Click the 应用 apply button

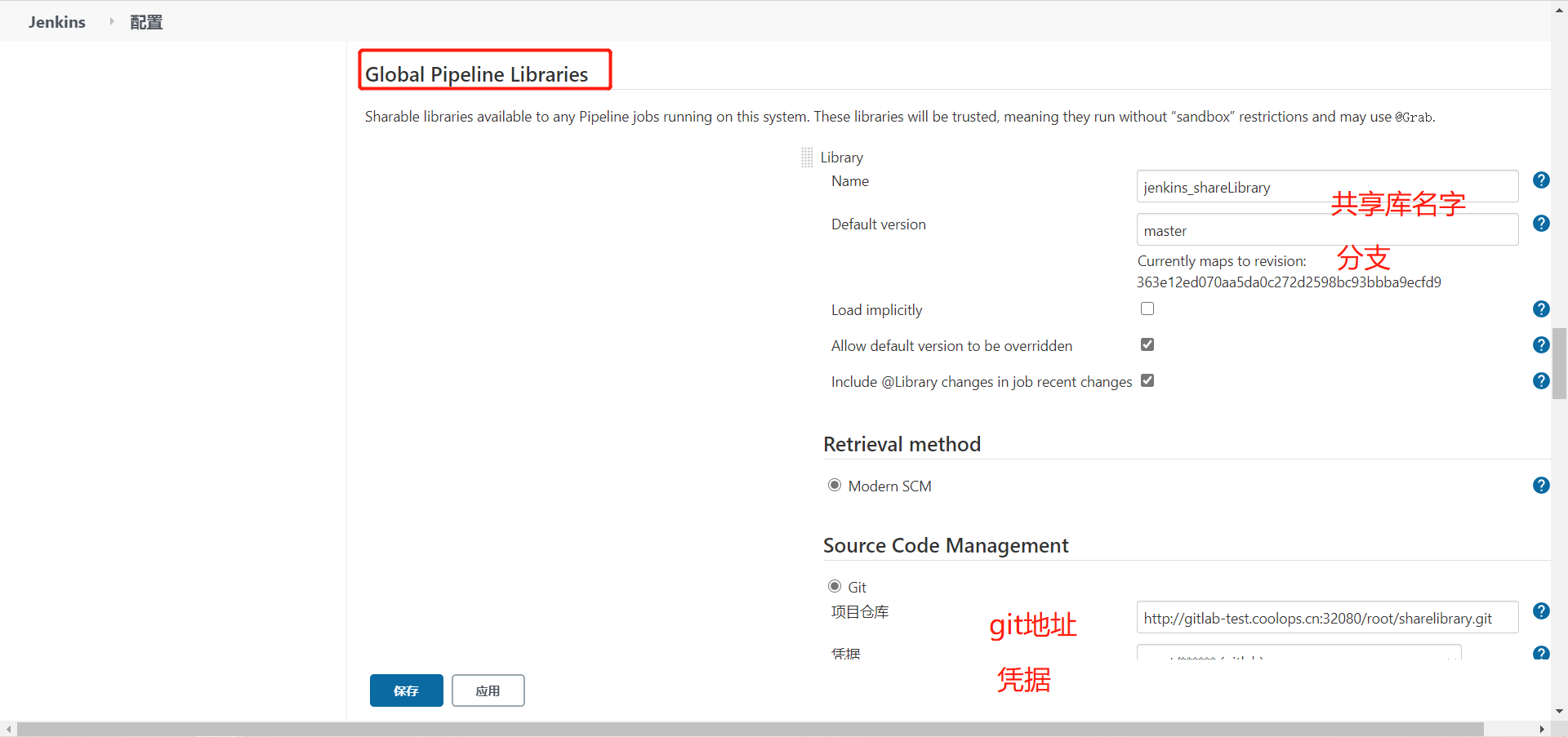click(488, 690)
